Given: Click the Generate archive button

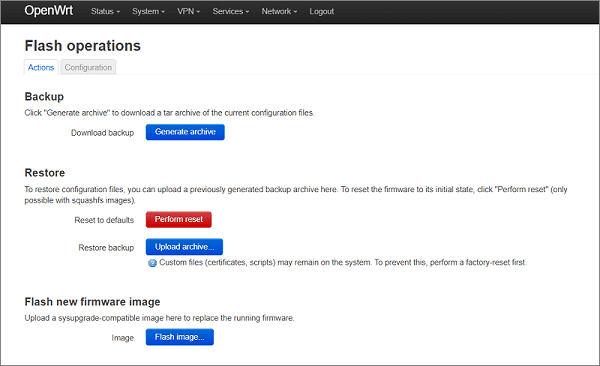Looking at the screenshot, I should [185, 132].
